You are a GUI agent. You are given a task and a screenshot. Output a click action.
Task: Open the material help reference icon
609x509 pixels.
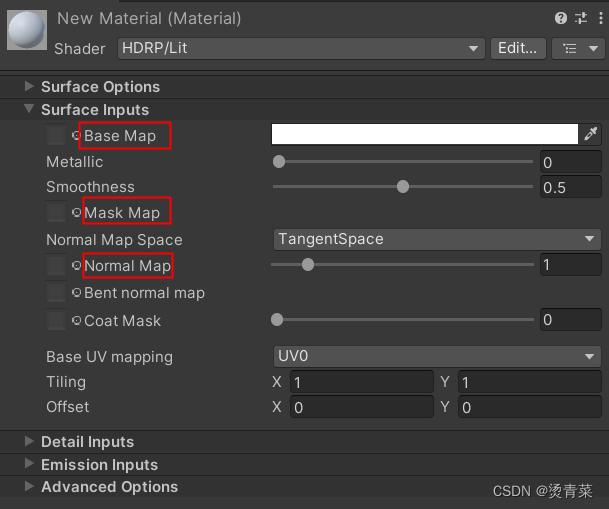tap(560, 18)
